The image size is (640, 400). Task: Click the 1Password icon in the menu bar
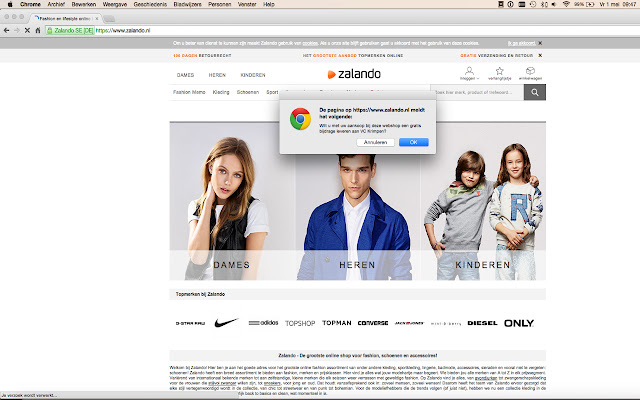[511, 4]
